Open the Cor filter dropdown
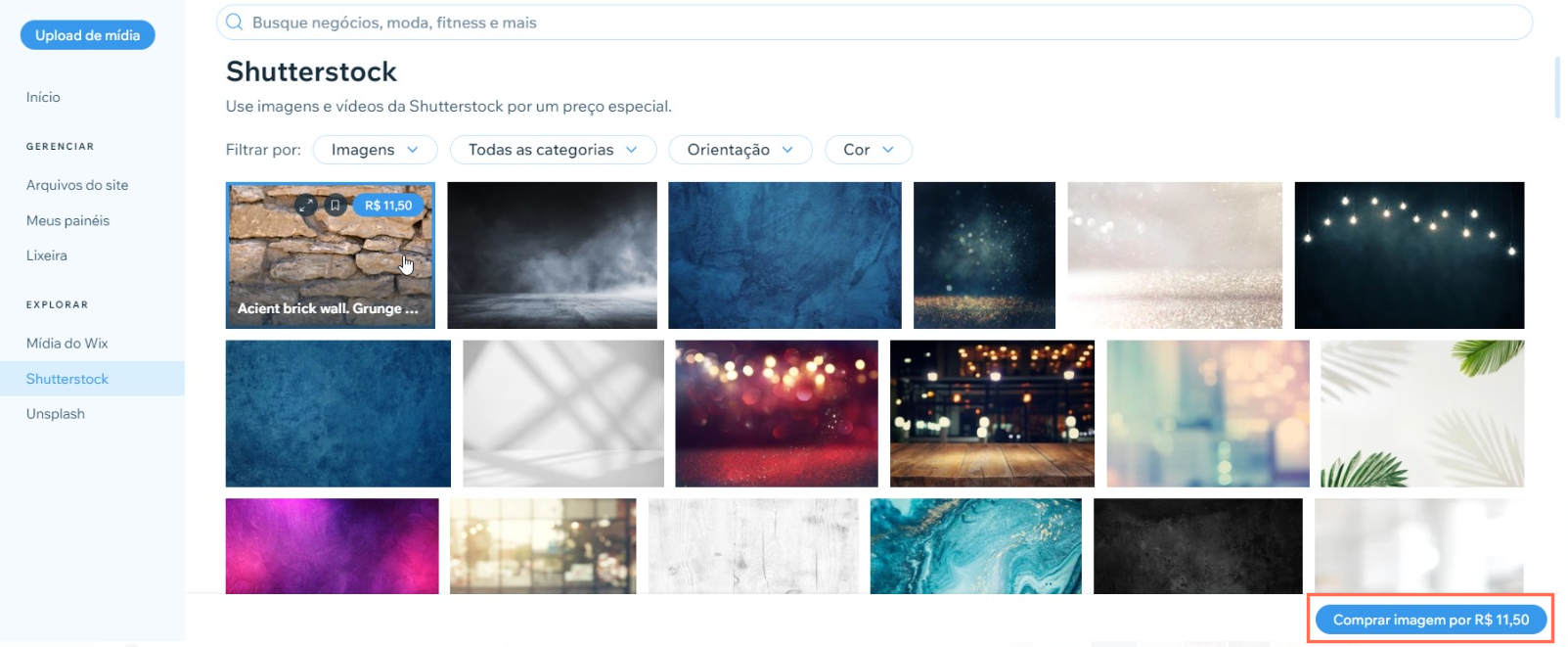The height and width of the screenshot is (647, 1568). 869,150
